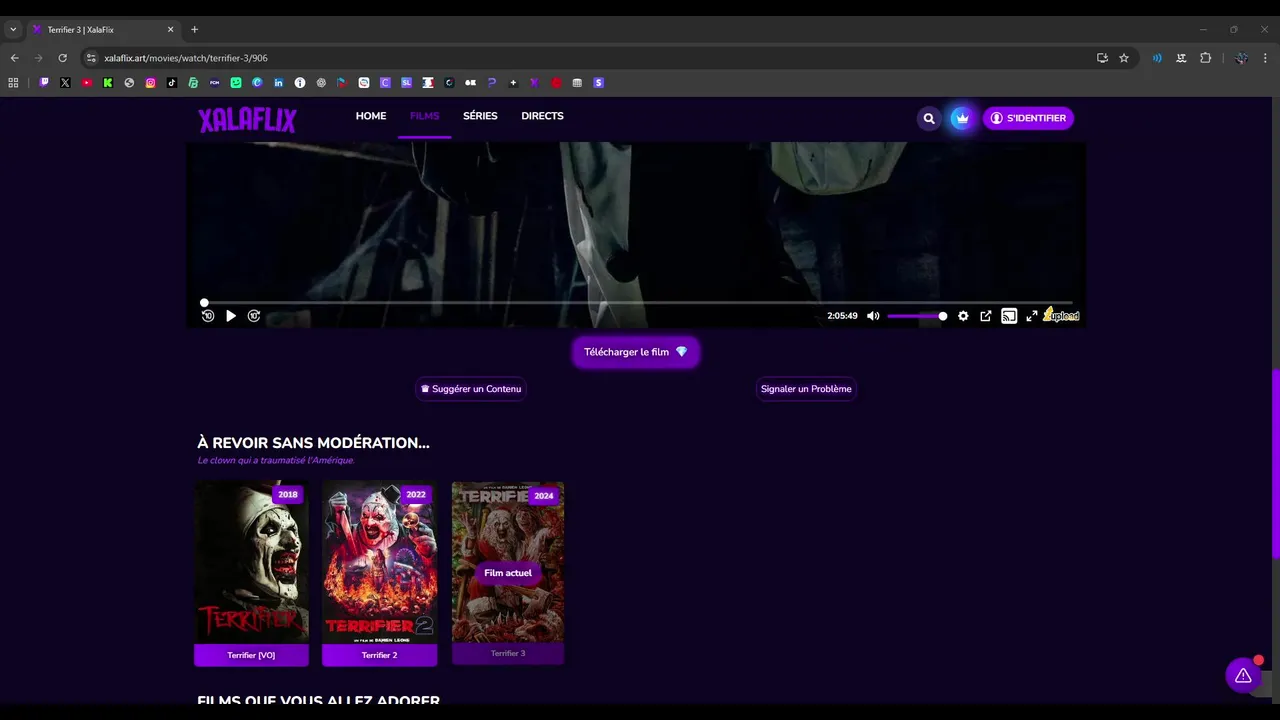The width and height of the screenshot is (1280, 720).
Task: Open the Chrome profile avatar
Action: click(x=1241, y=58)
